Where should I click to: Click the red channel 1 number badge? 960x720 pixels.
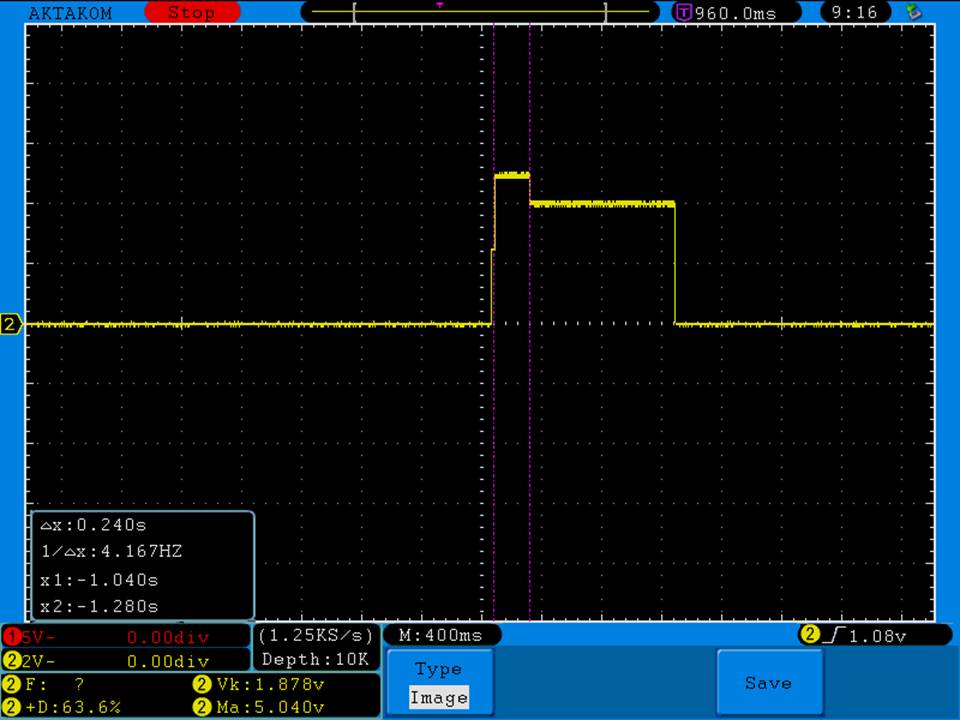point(12,636)
